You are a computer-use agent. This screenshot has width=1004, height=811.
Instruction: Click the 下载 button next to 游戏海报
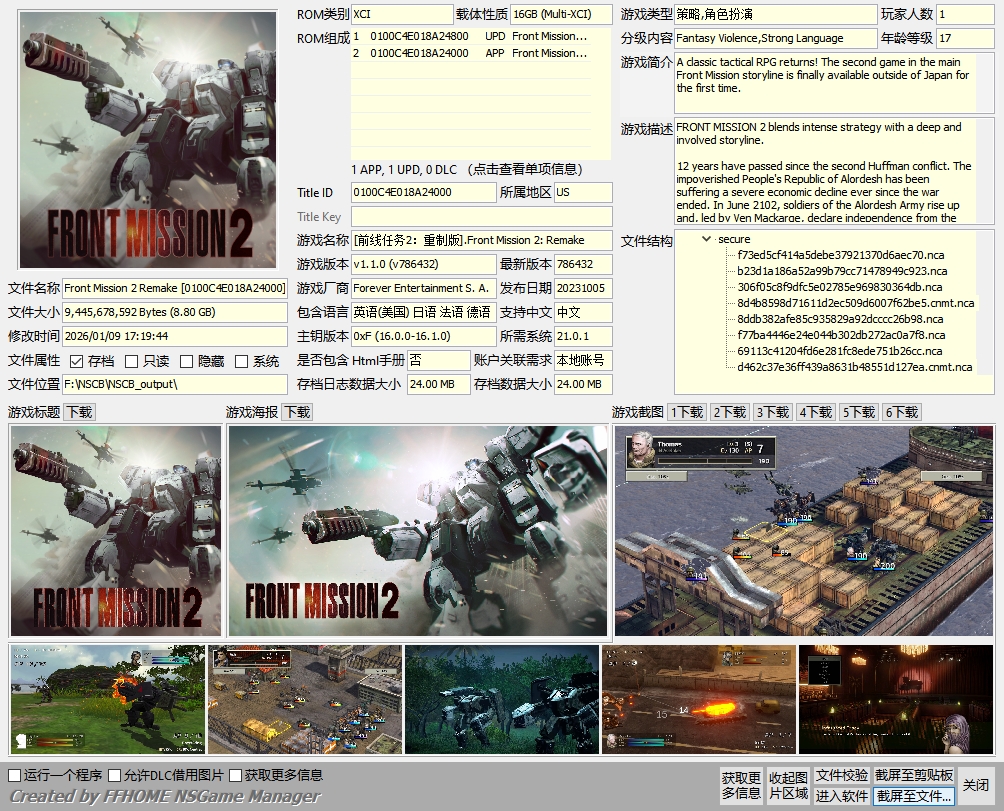[297, 412]
